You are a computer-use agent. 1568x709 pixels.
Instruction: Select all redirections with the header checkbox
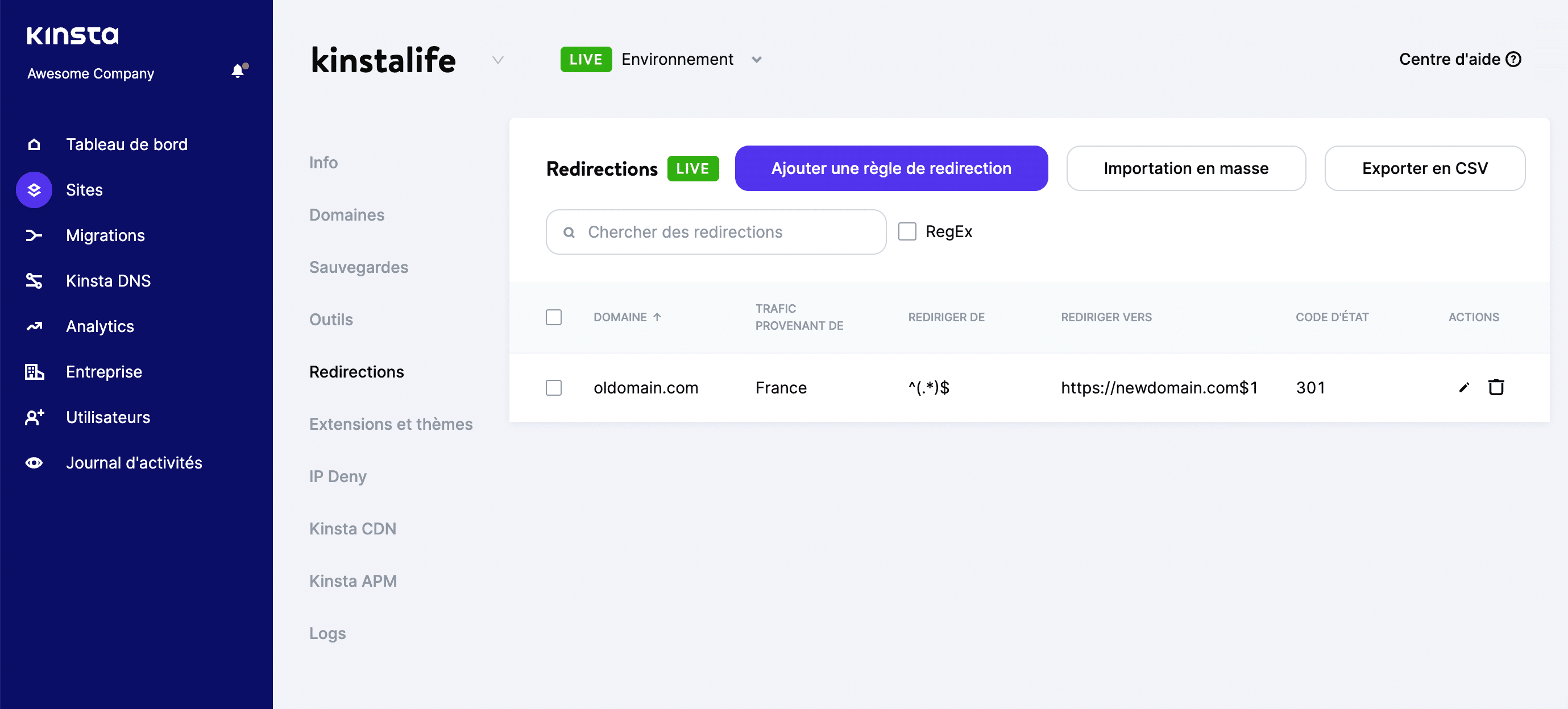coord(554,317)
